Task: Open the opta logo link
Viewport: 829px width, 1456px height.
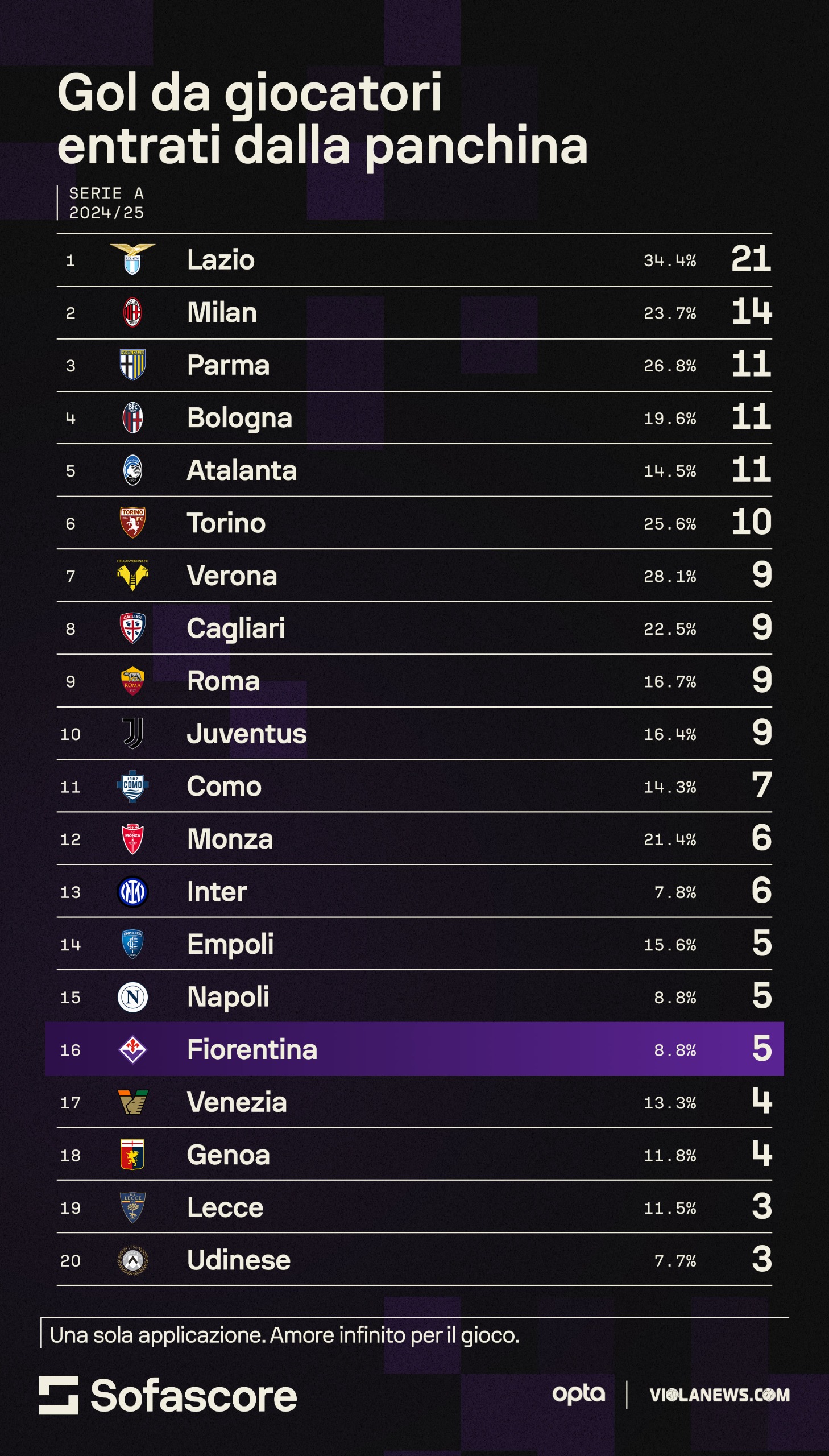Action: (x=578, y=1394)
